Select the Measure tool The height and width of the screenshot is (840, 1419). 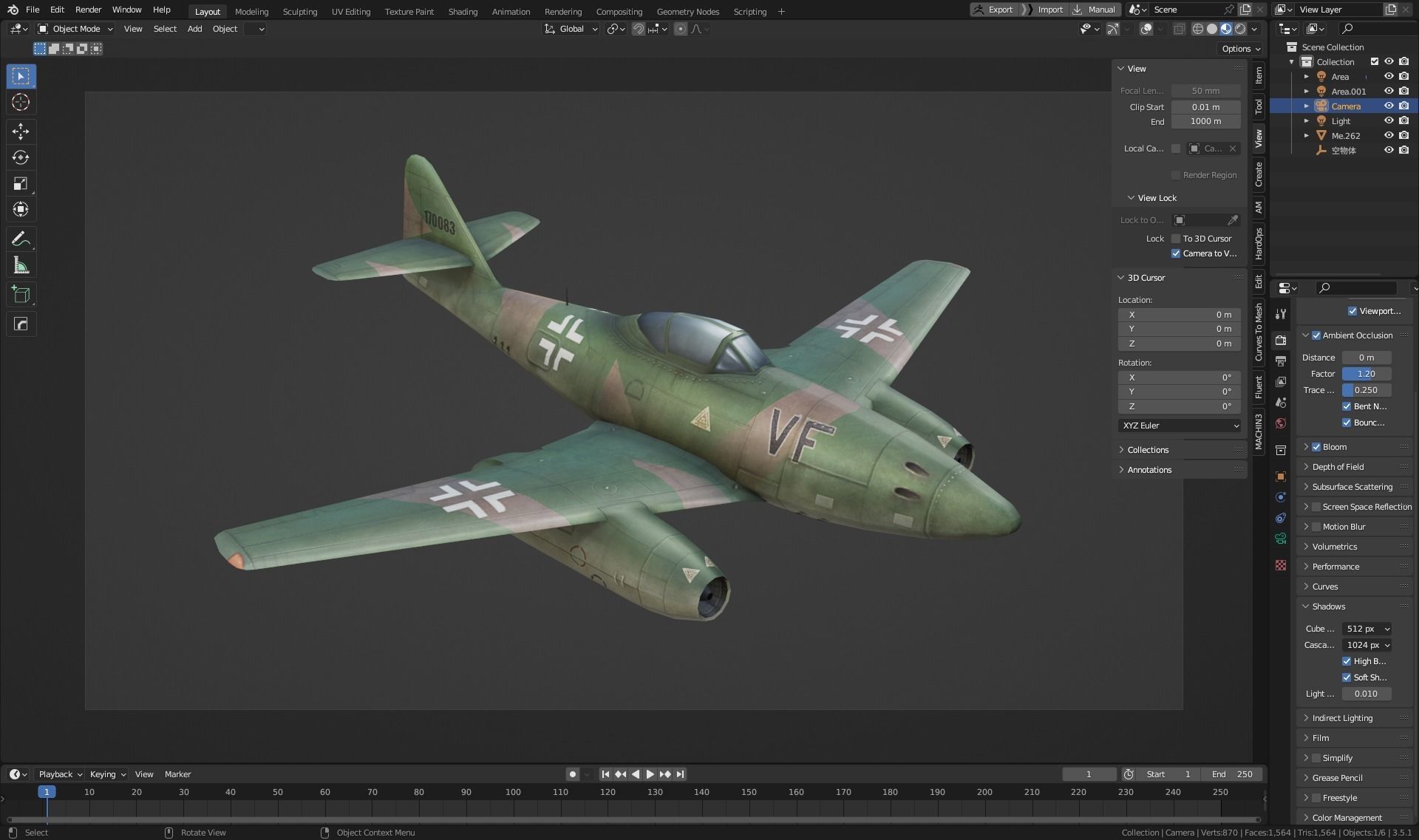pyautogui.click(x=21, y=265)
